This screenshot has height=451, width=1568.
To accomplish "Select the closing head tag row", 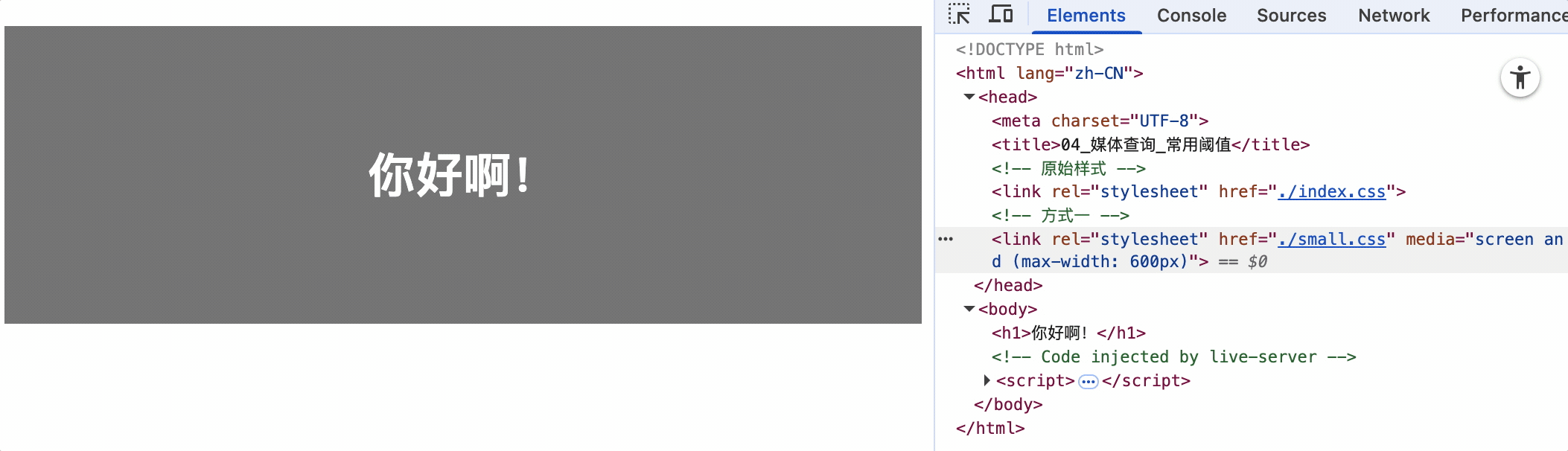I will click(x=1008, y=285).
